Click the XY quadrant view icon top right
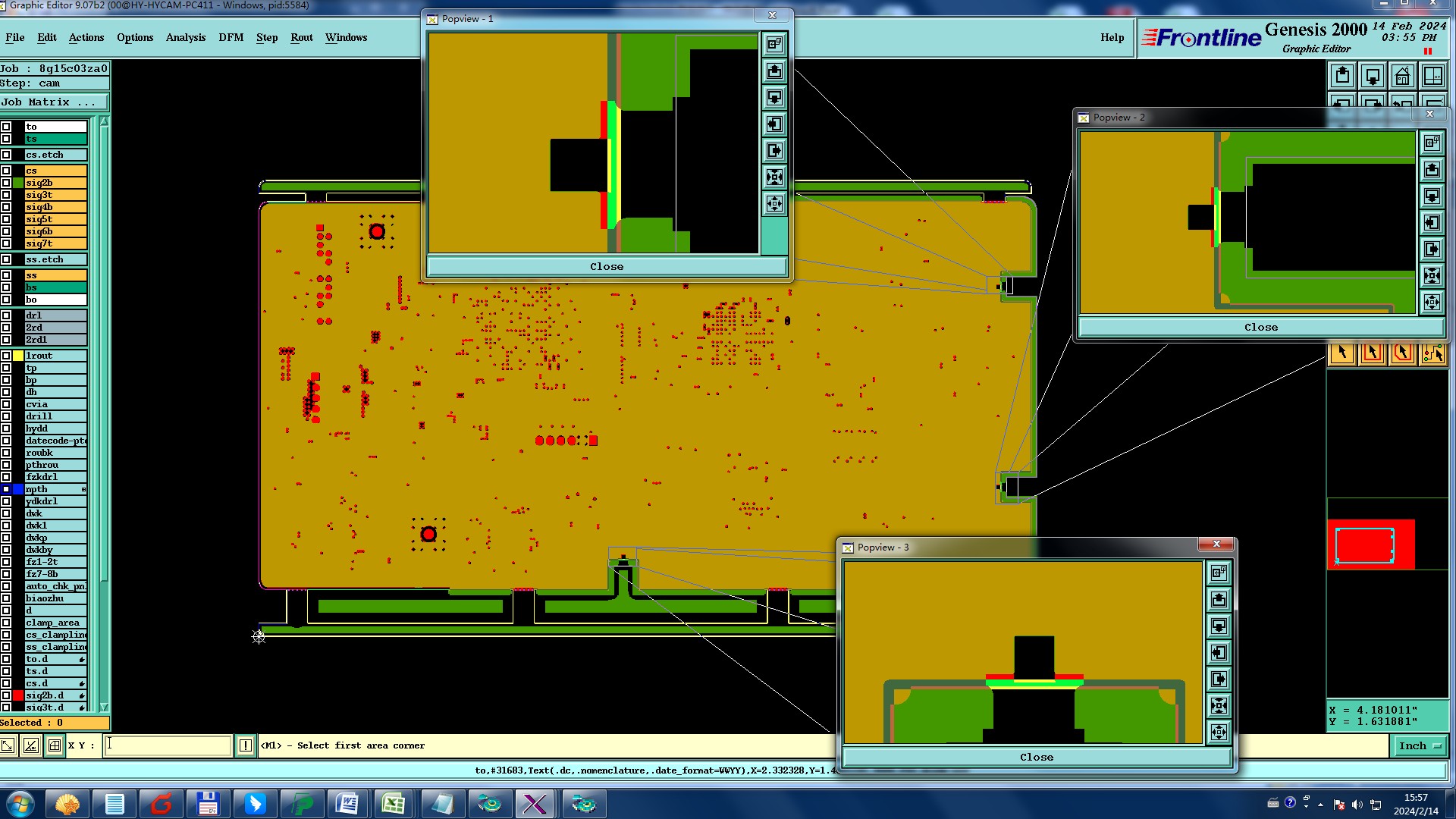The height and width of the screenshot is (819, 1456). [1432, 76]
